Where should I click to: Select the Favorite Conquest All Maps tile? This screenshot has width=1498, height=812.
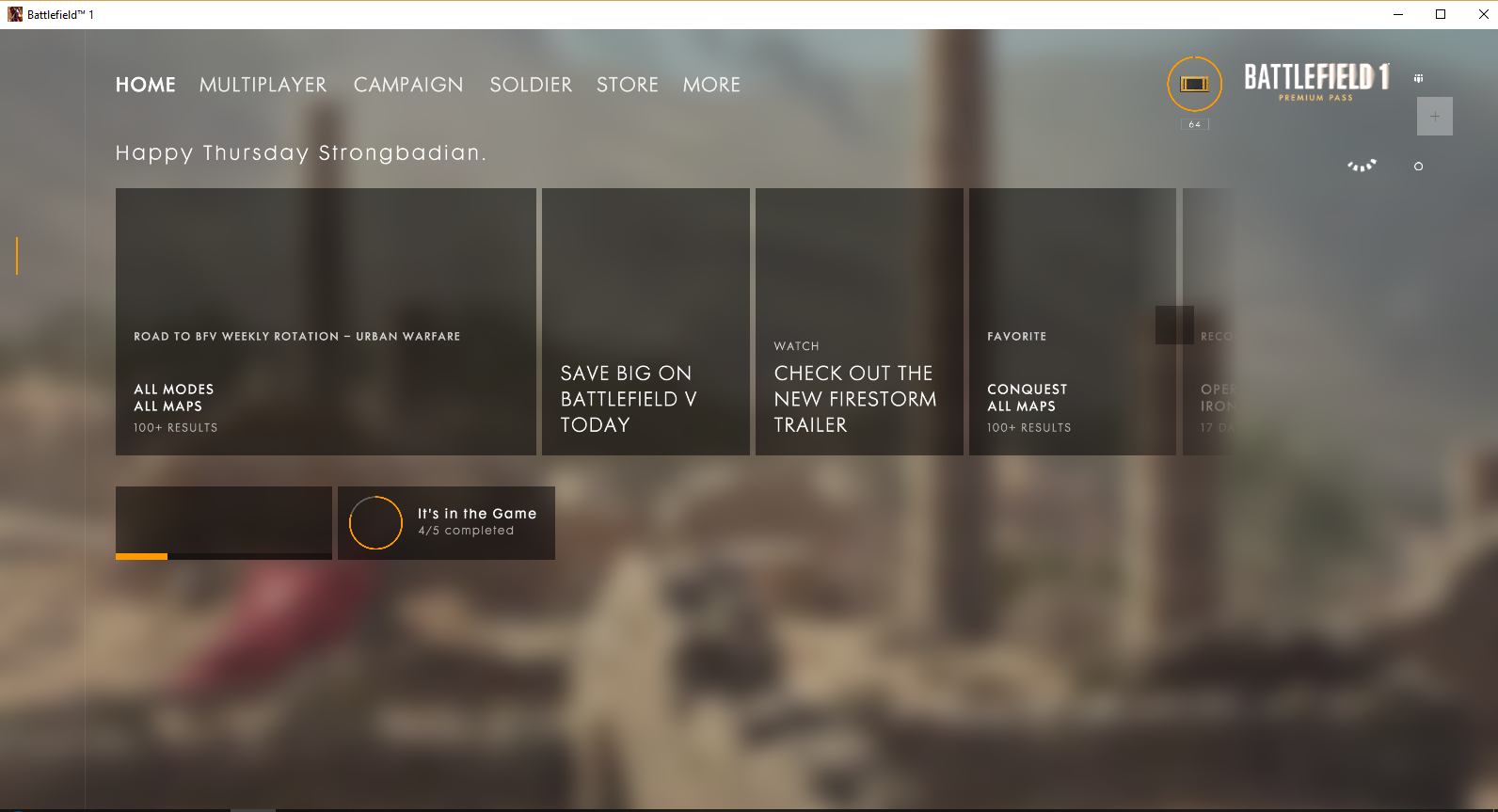[x=1072, y=322]
